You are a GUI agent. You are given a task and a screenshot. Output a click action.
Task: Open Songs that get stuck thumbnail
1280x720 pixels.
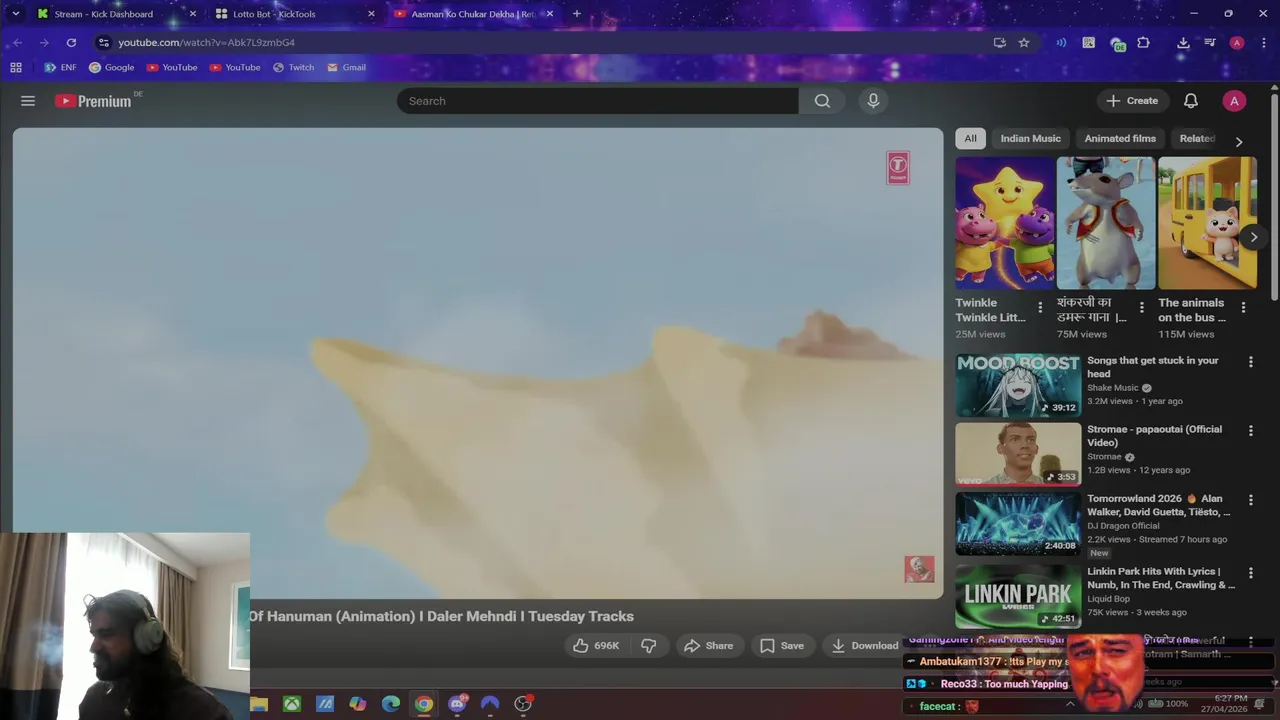coord(1018,385)
